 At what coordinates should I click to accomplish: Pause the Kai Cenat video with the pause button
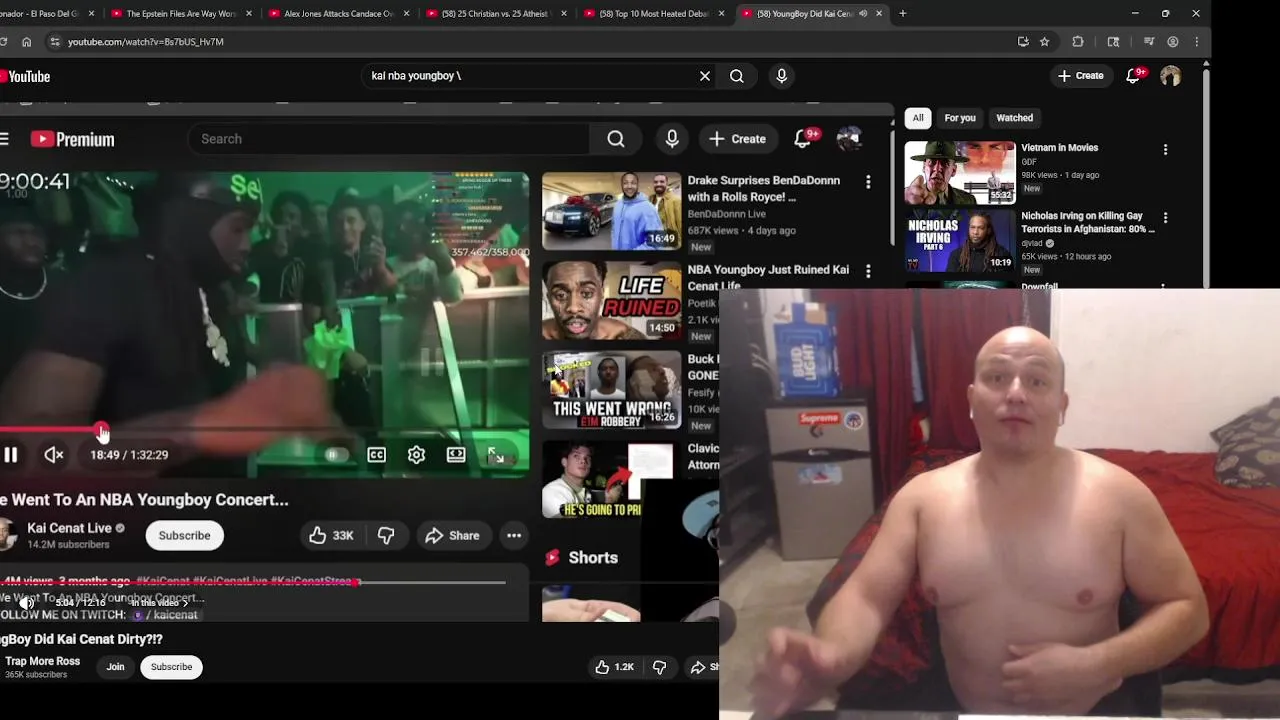point(10,455)
